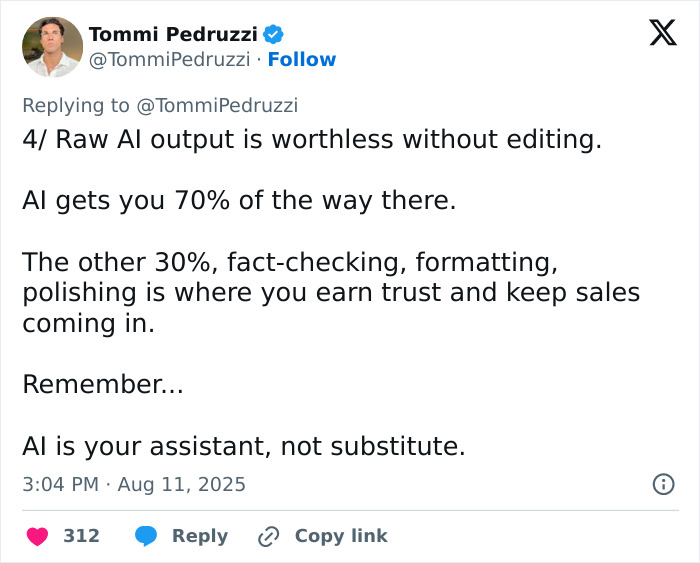Click the blue verified badge
The height and width of the screenshot is (563, 700).
tap(272, 34)
